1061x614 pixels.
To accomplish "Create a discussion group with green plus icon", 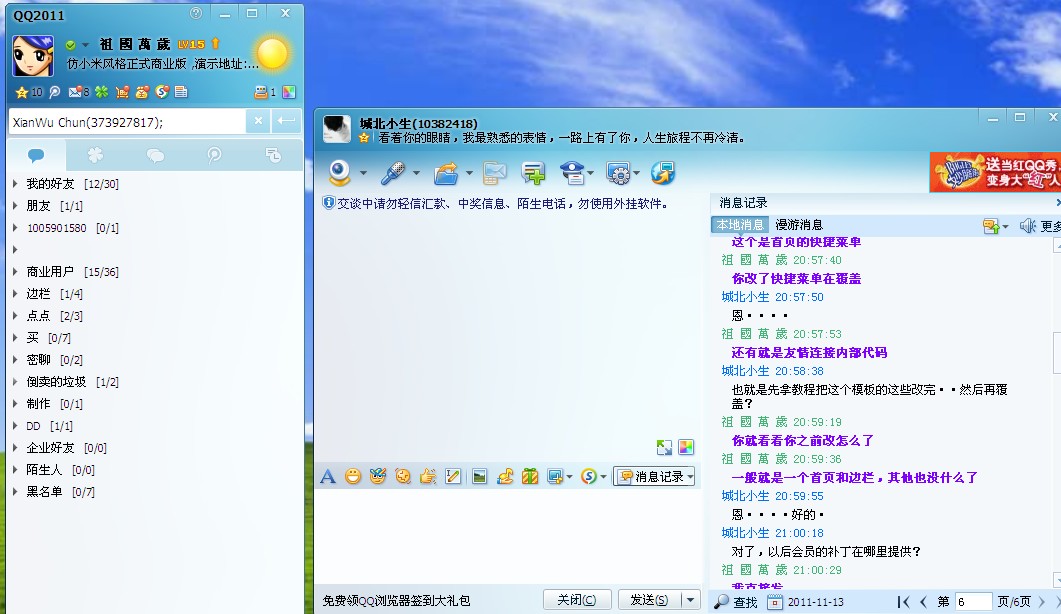I will pyautogui.click(x=533, y=173).
